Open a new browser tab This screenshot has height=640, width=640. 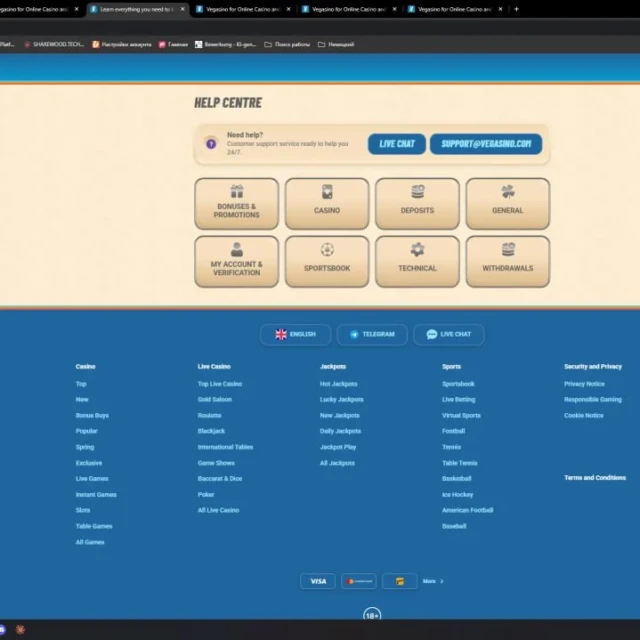click(x=516, y=9)
